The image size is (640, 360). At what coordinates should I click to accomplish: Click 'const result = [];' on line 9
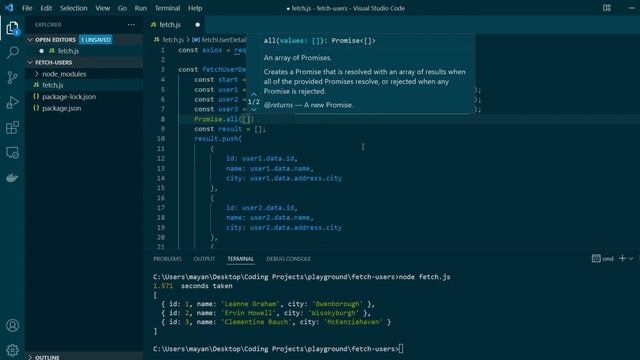pyautogui.click(x=230, y=129)
